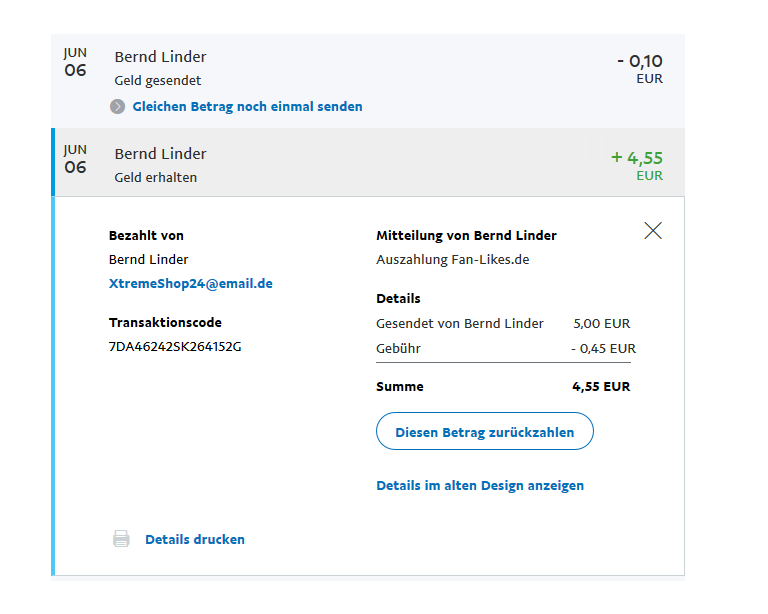Click the arrow icon beside "Gleichen Betrag noch einmal senden"

pos(118,107)
